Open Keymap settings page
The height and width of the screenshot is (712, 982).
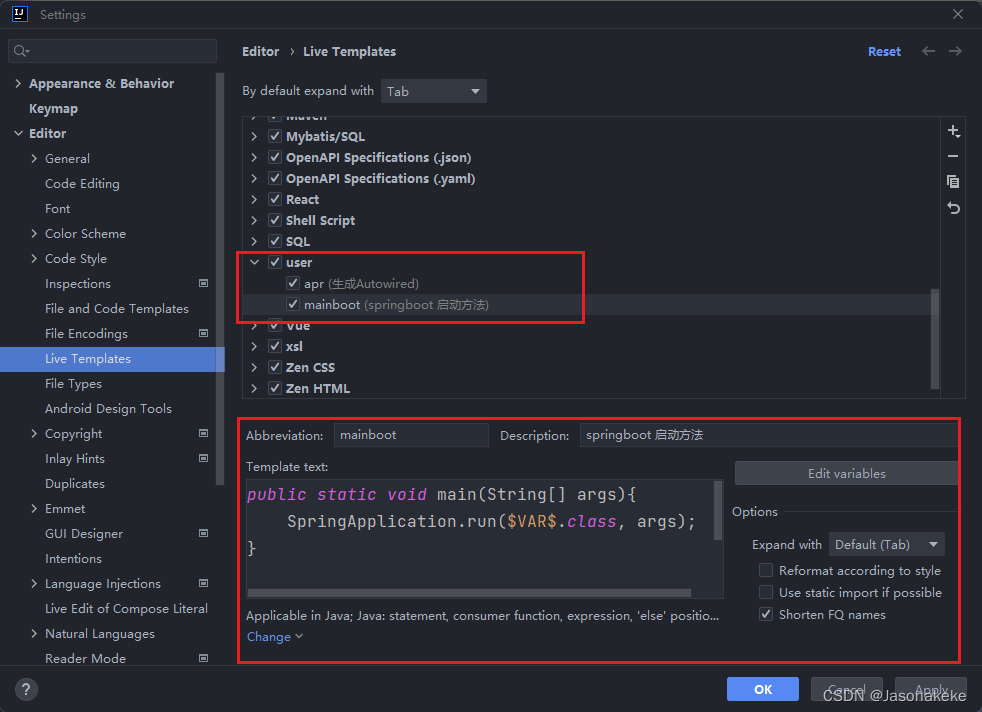coord(53,108)
